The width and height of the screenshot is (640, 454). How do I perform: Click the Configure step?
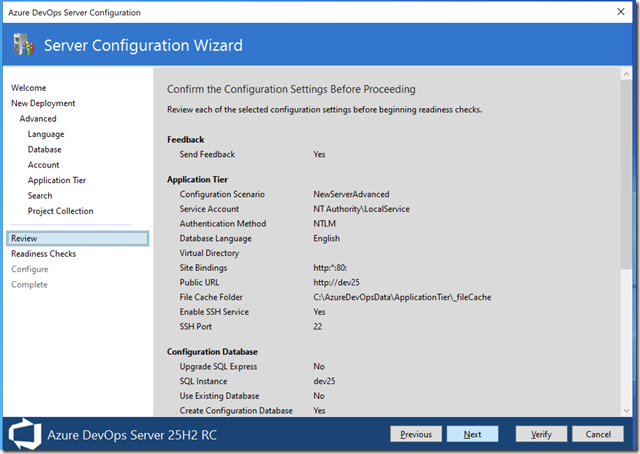(30, 269)
